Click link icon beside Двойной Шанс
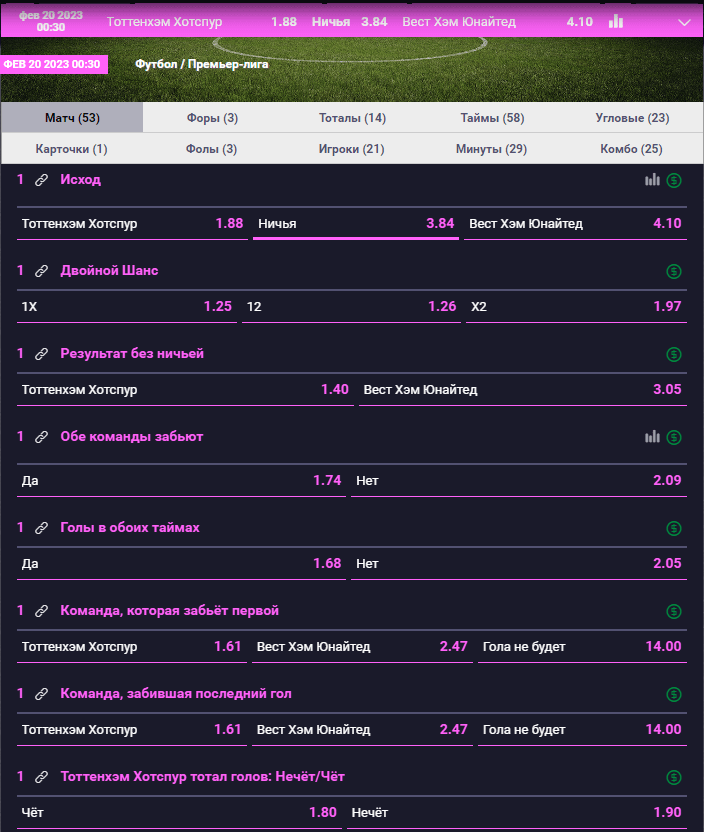 (41, 271)
